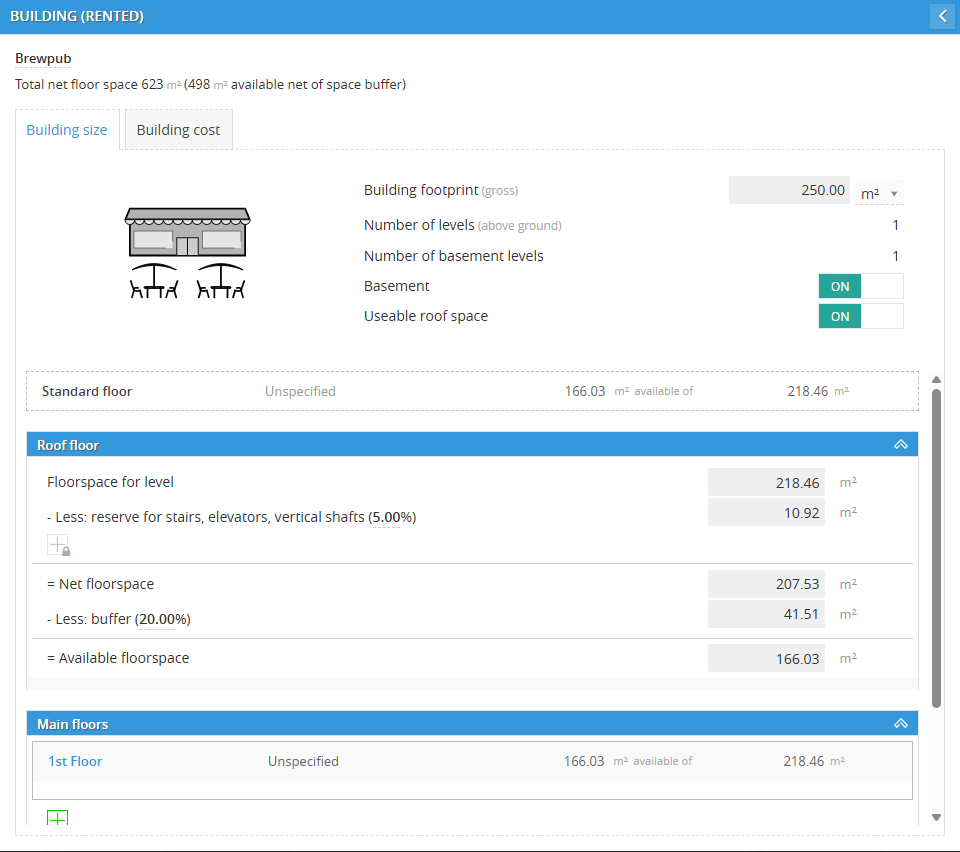The width and height of the screenshot is (960, 852).
Task: Click the locked add-row icon in Roof floor
Action: click(x=58, y=545)
